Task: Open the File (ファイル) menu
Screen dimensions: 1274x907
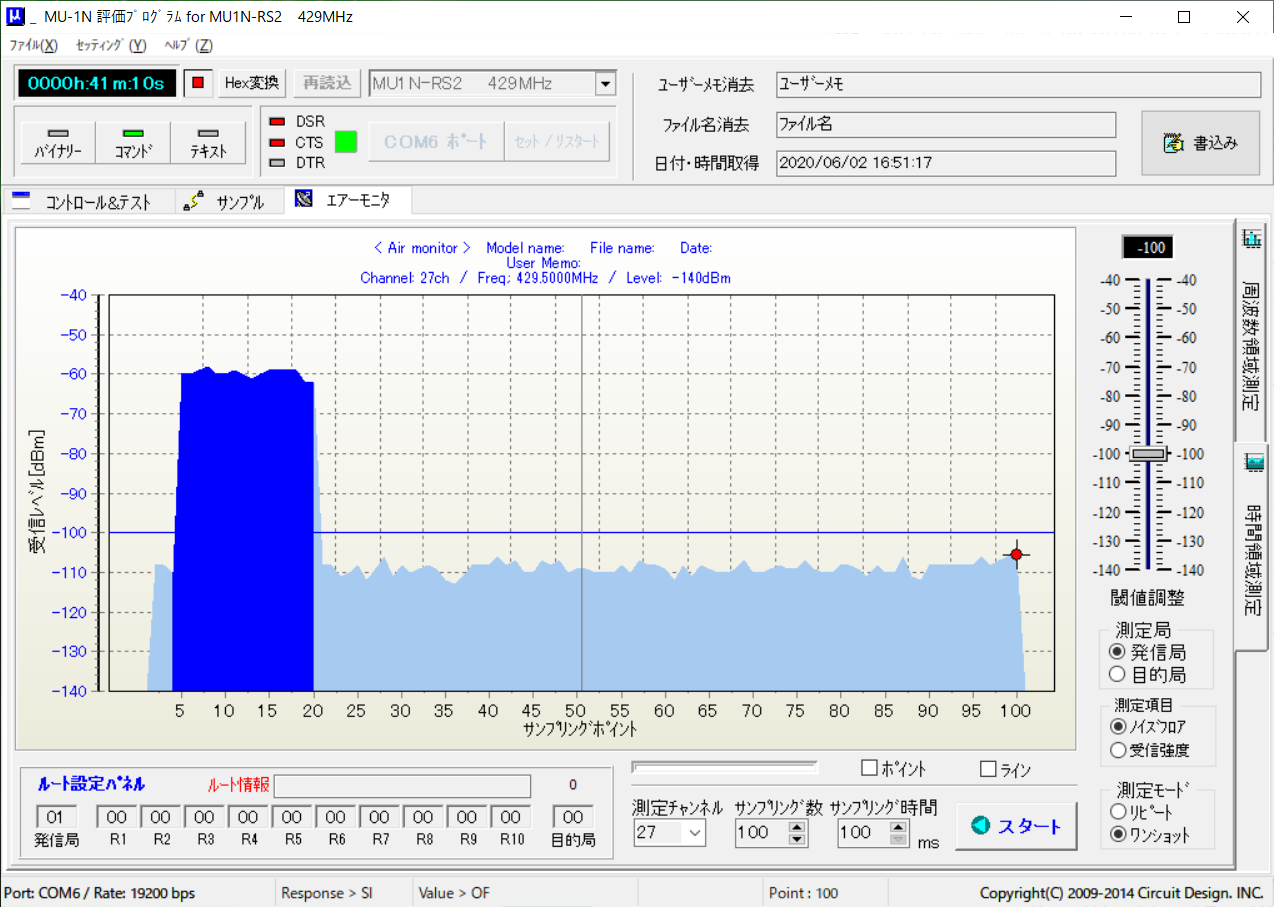Action: [x=33, y=45]
